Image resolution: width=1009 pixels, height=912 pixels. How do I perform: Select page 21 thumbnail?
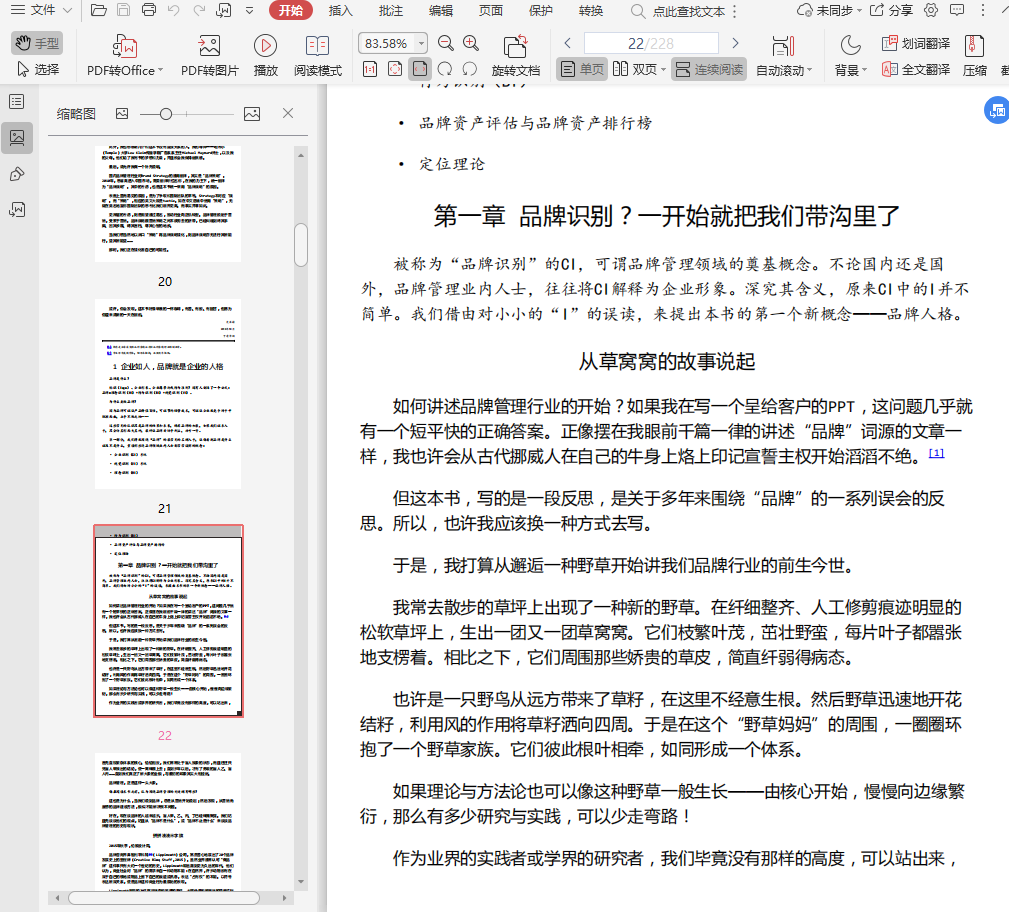[x=168, y=393]
